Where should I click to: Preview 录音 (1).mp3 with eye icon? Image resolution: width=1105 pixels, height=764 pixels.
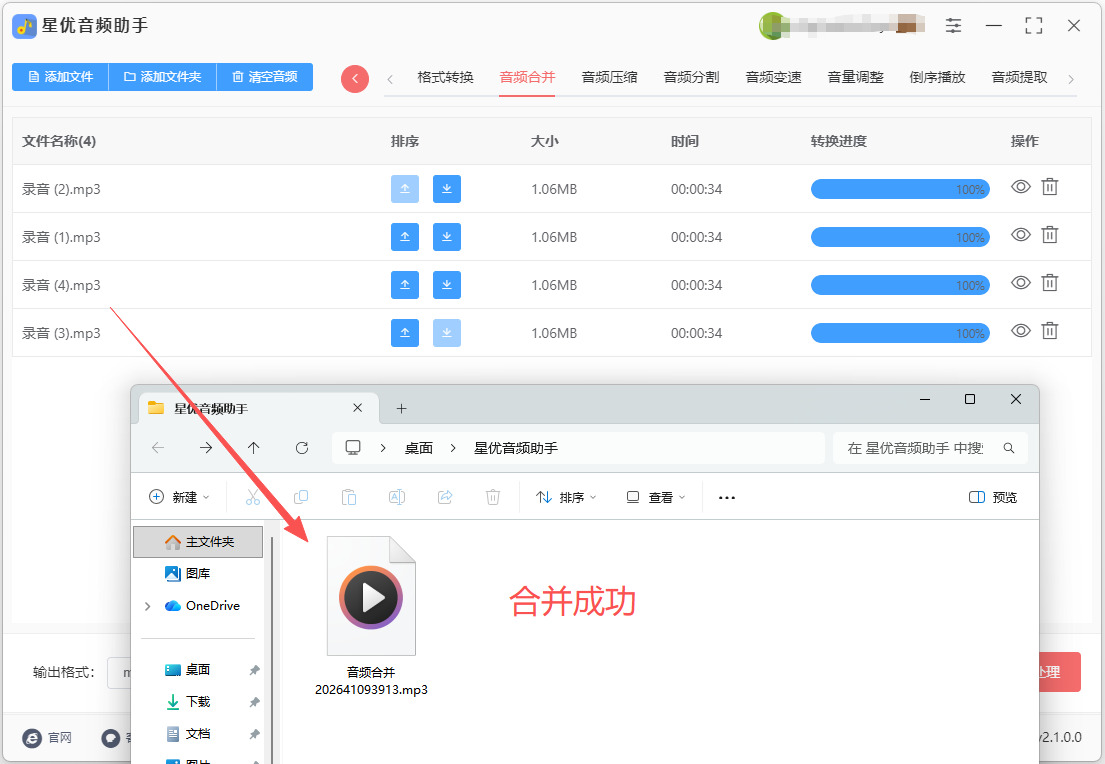[x=1020, y=235]
